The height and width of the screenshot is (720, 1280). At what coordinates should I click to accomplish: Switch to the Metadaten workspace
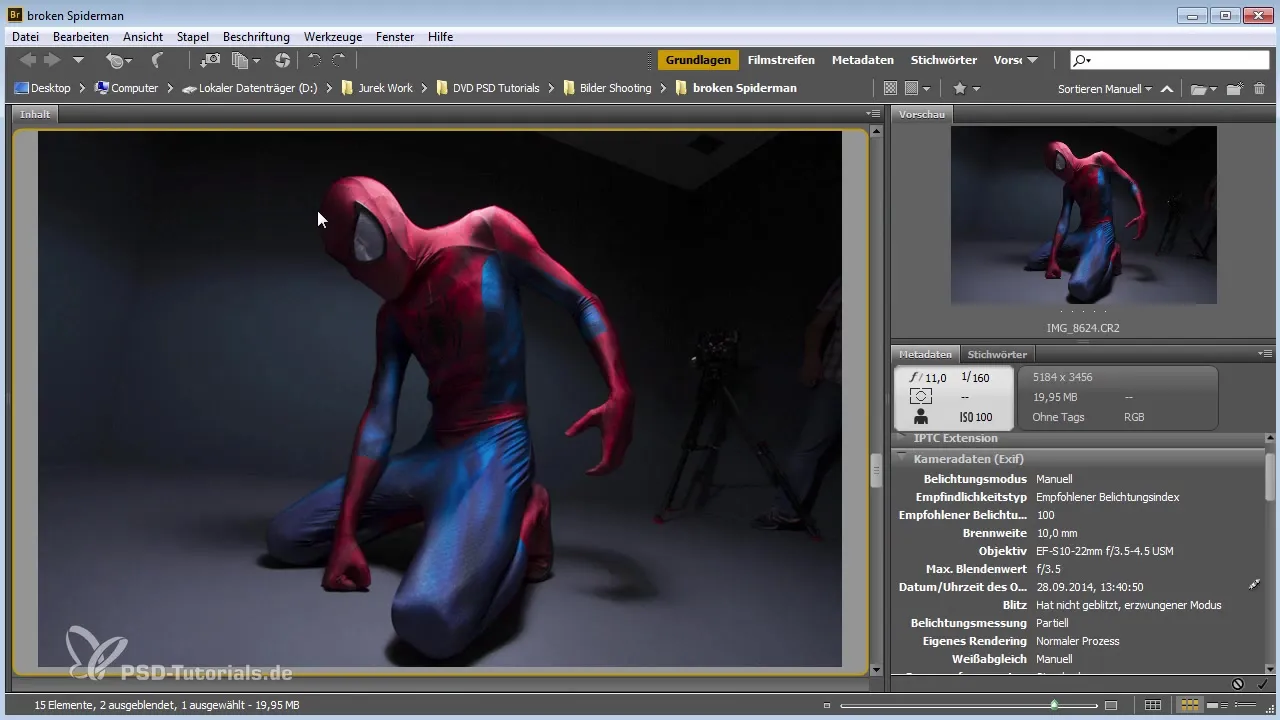click(863, 60)
